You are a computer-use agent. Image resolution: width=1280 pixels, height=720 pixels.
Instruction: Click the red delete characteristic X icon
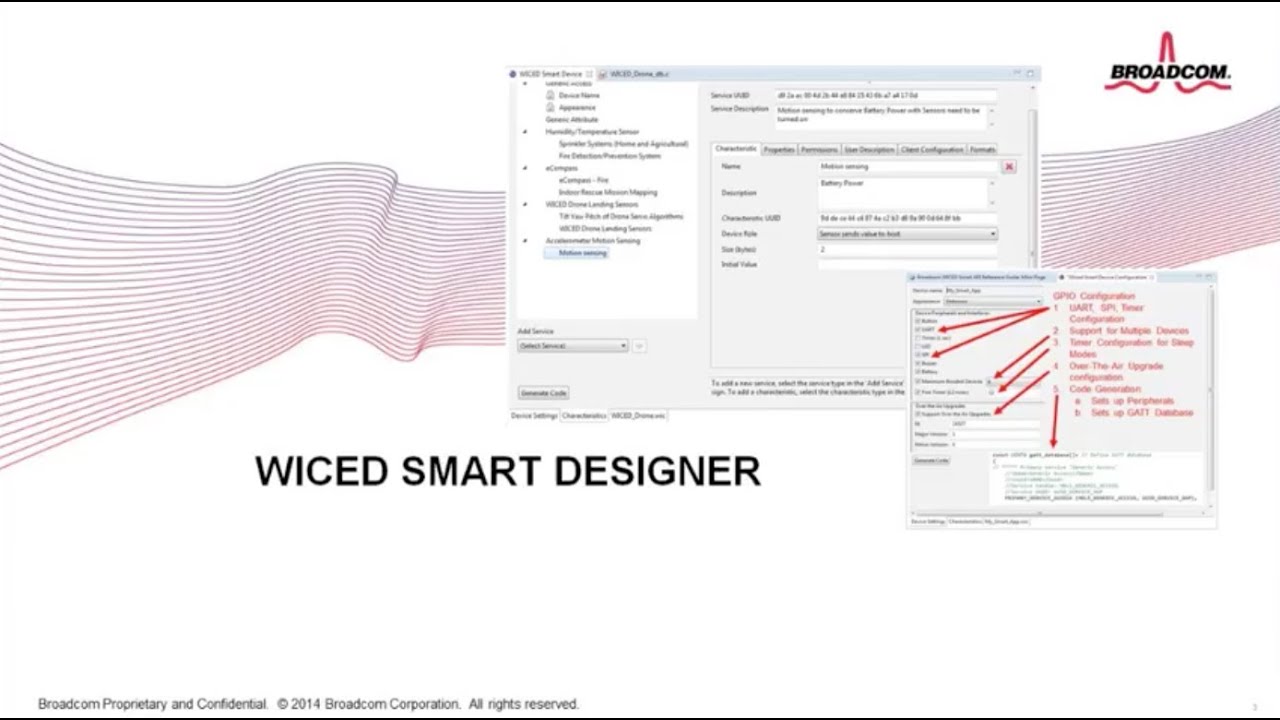click(1009, 167)
